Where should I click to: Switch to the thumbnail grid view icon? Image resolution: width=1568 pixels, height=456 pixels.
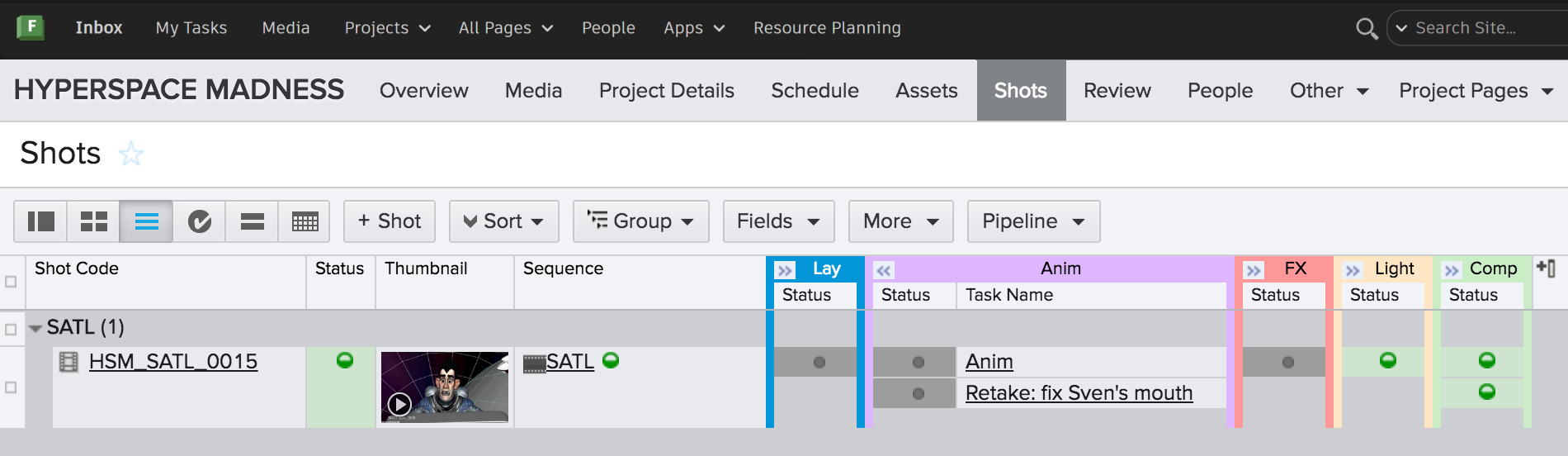click(x=93, y=221)
